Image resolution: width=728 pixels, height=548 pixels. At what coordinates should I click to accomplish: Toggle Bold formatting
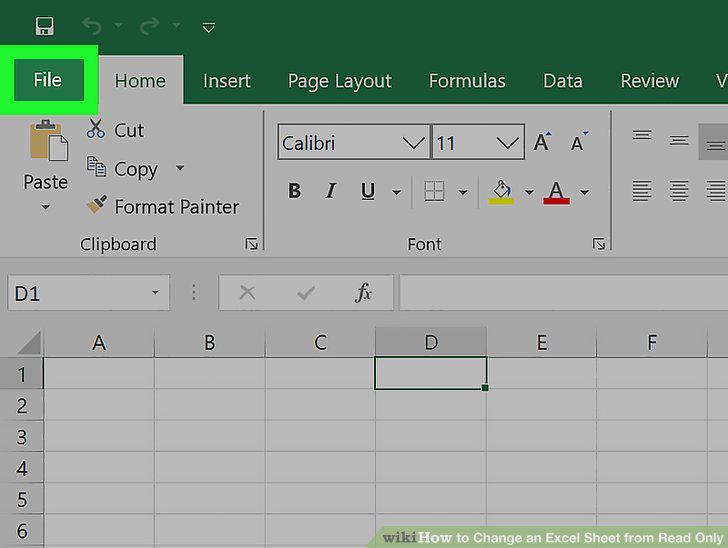(x=294, y=191)
